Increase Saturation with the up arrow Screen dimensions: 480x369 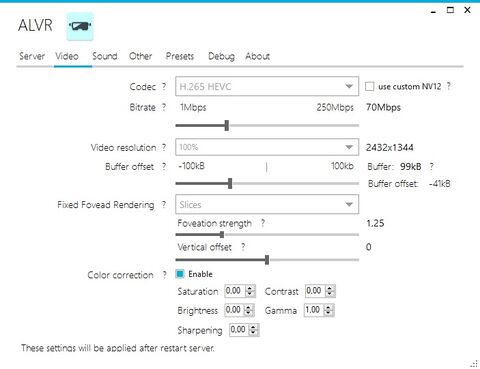pos(250,288)
